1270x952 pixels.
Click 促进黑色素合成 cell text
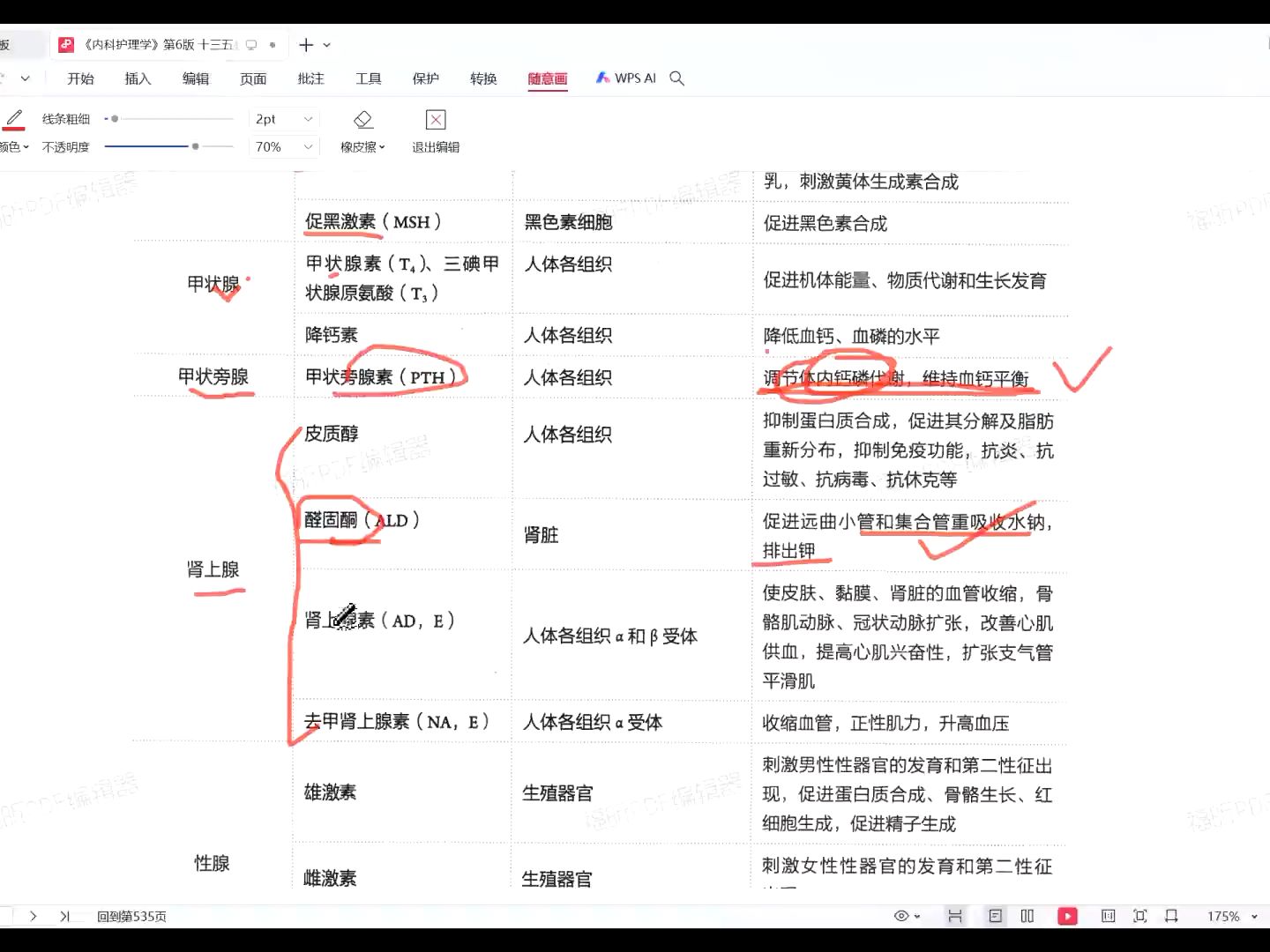825,224
